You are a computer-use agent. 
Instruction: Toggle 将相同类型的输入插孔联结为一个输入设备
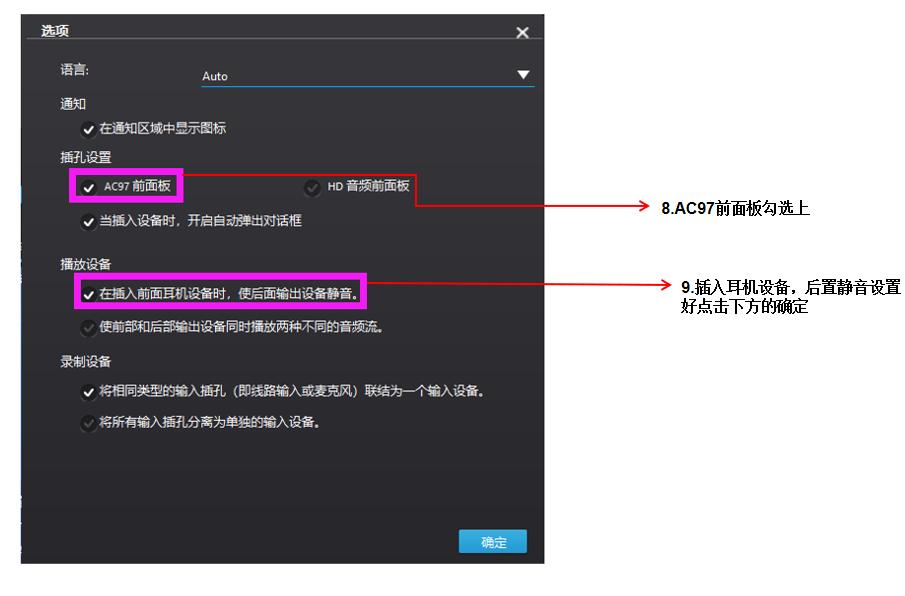pos(88,392)
